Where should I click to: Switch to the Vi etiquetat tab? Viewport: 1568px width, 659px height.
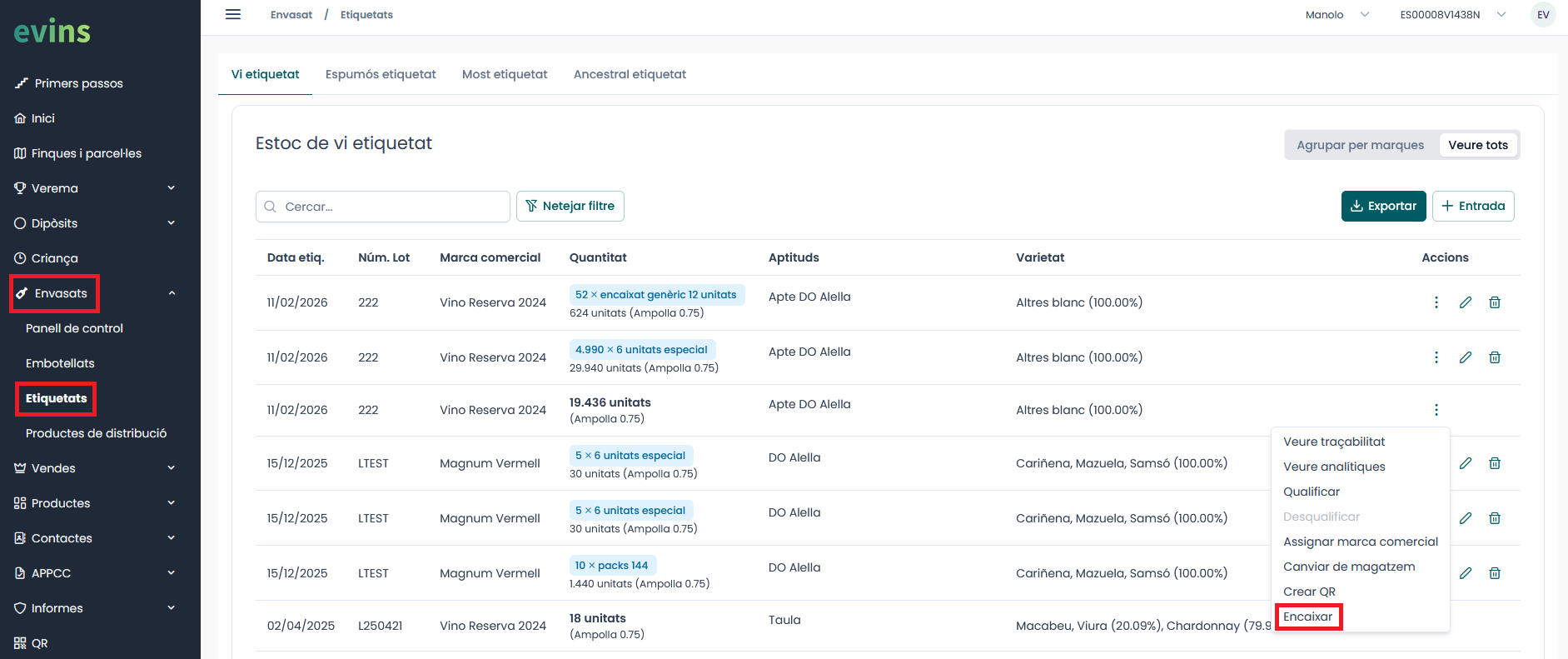pyautogui.click(x=265, y=74)
